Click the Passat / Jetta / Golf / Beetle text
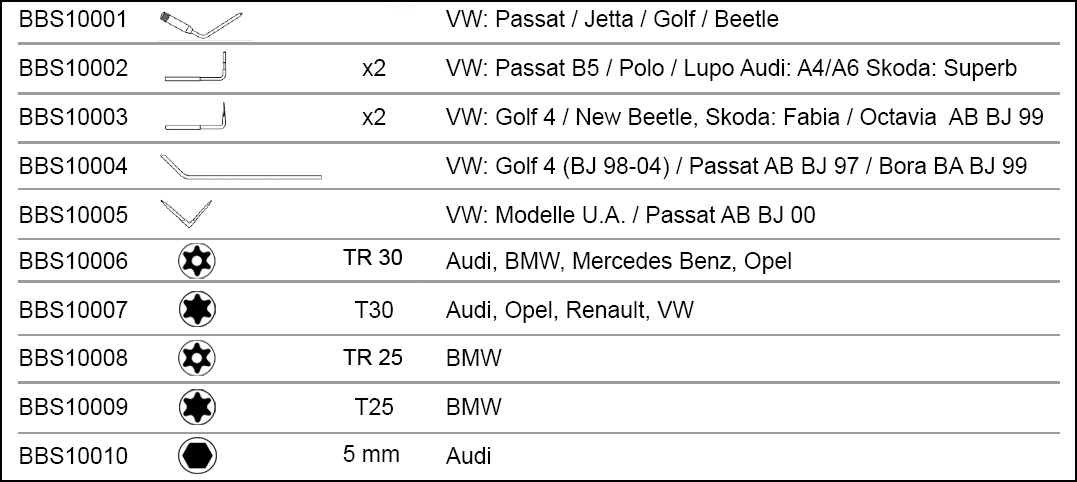1077x482 pixels. pos(612,20)
